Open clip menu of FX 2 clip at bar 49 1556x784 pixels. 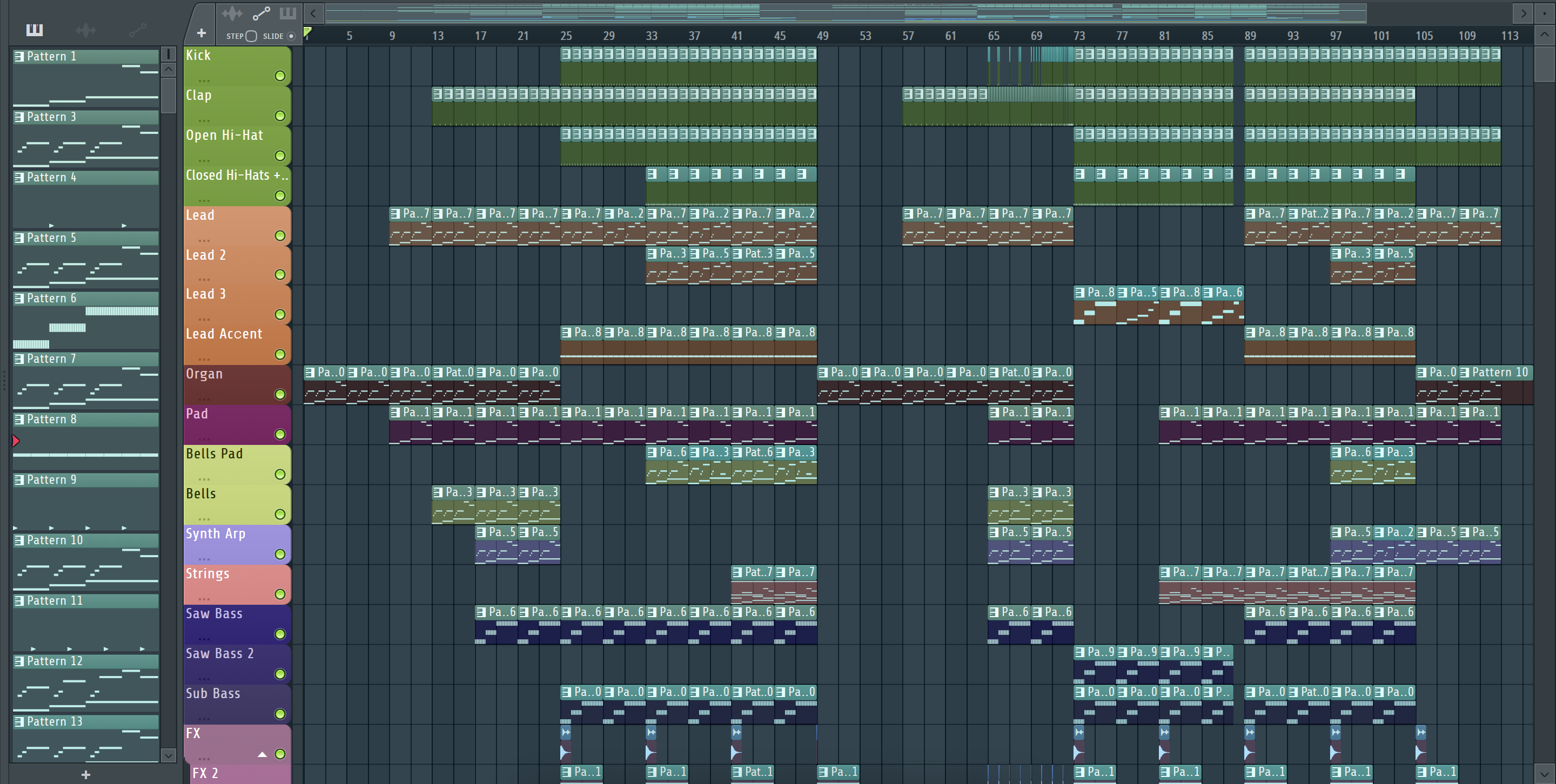tap(823, 772)
